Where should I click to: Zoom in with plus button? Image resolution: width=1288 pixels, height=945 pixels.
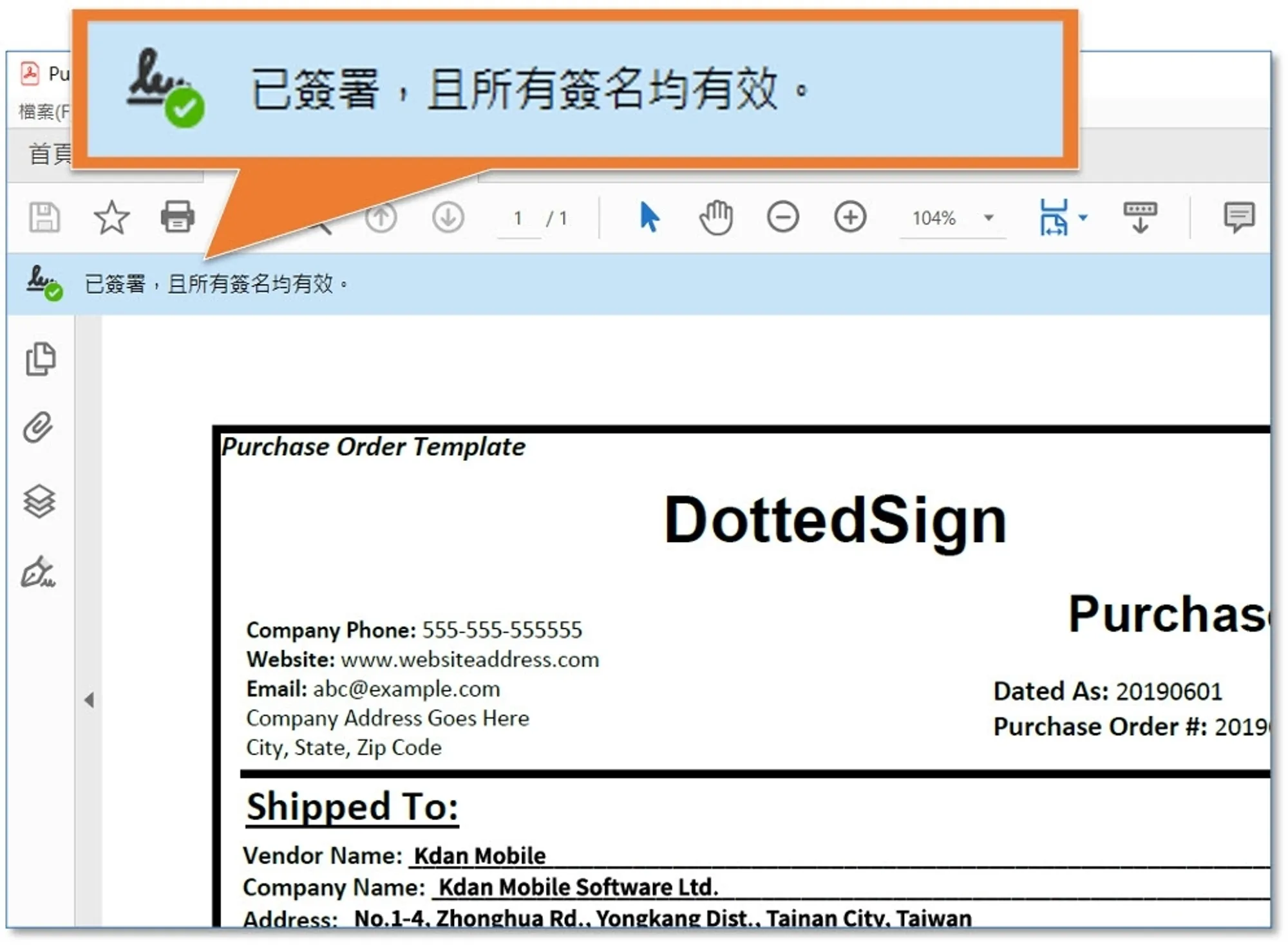[850, 217]
